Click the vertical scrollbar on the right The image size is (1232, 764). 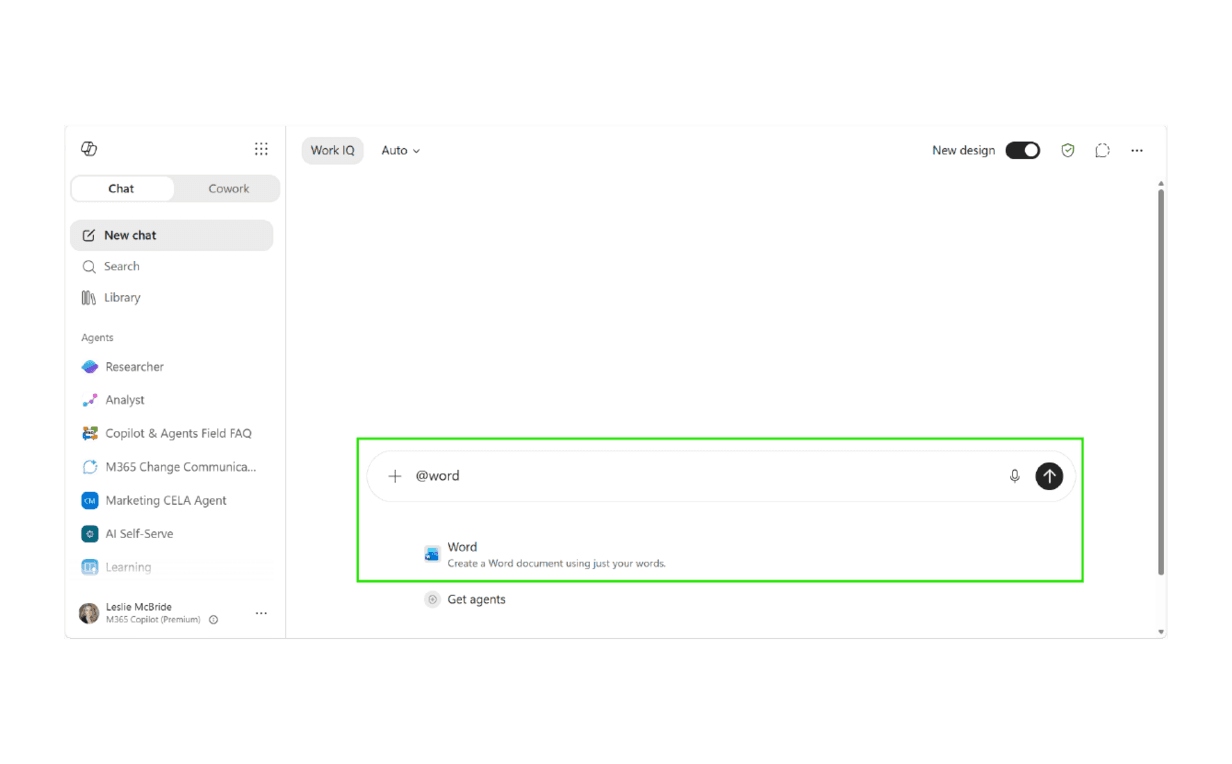coord(1161,381)
